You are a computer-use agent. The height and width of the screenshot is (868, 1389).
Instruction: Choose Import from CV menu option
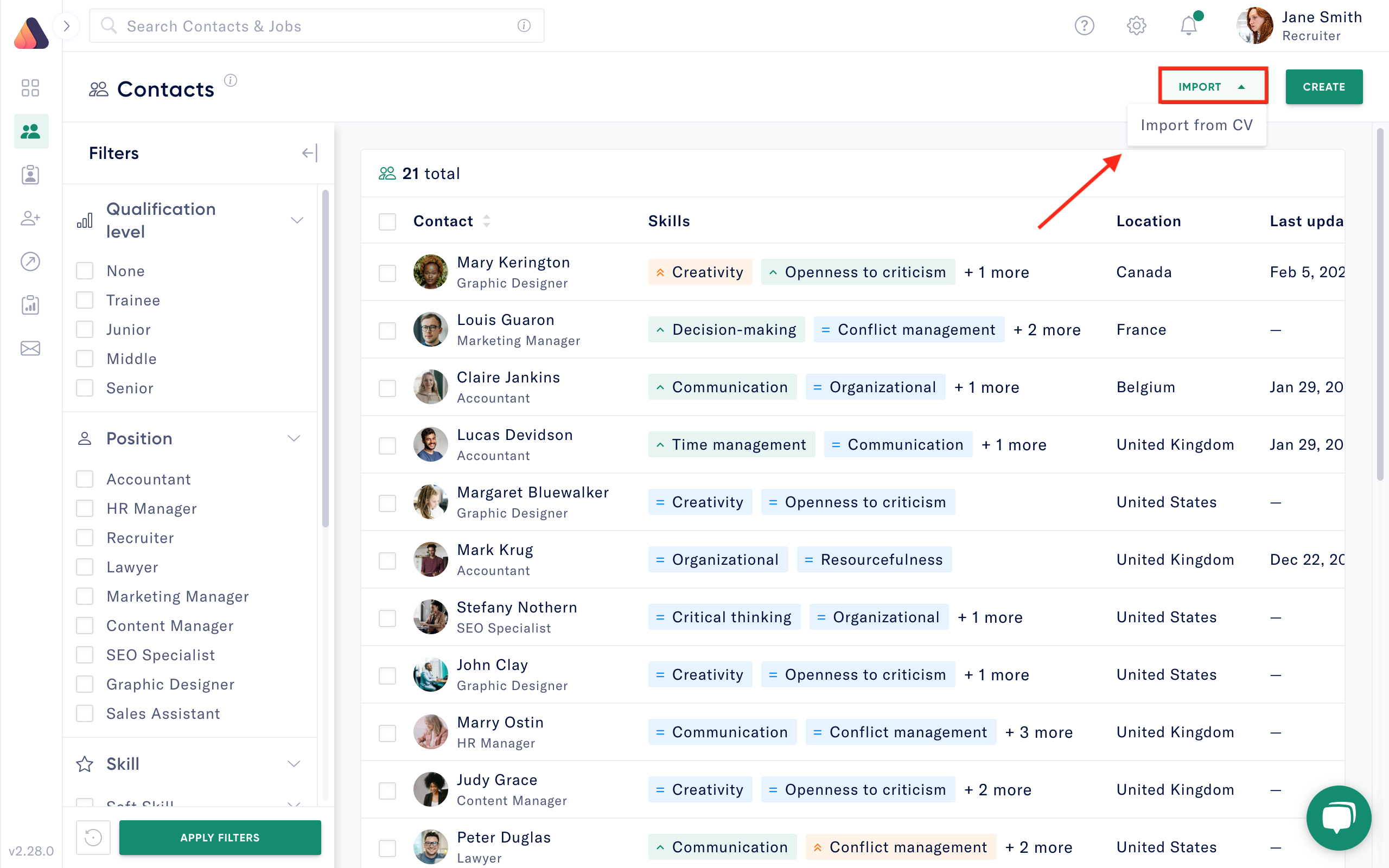click(1196, 125)
